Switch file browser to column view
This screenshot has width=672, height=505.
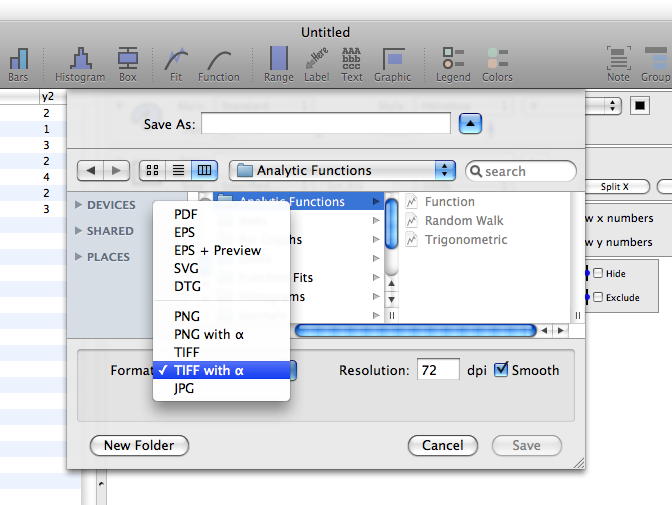point(204,171)
